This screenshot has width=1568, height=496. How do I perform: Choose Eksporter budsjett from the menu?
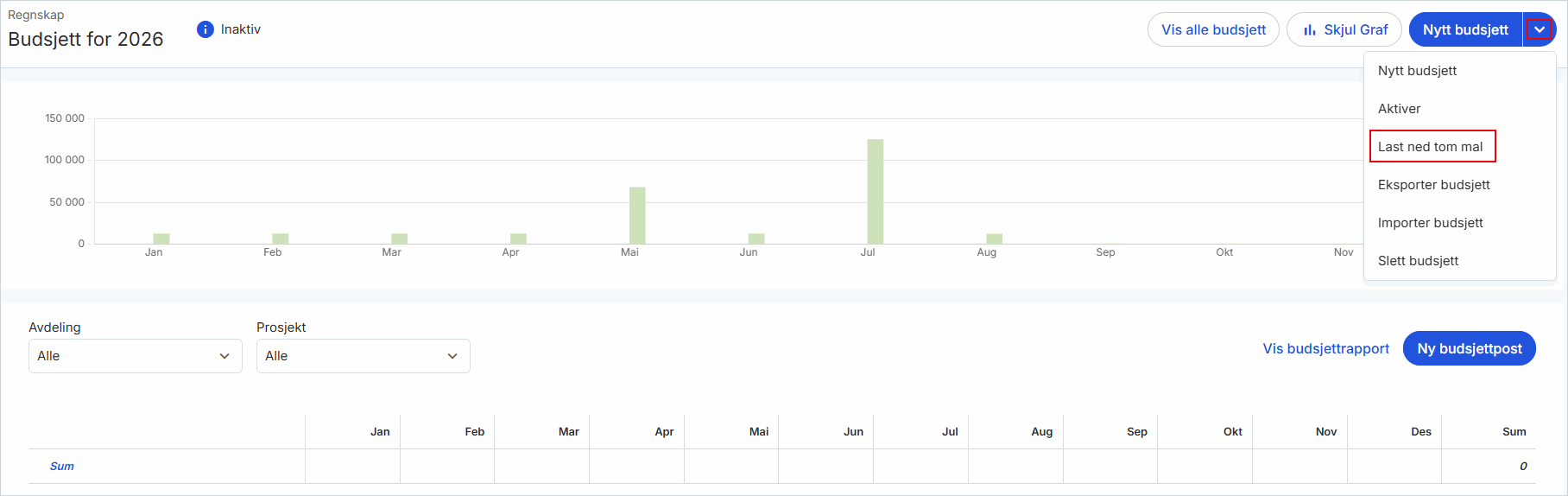[1434, 185]
